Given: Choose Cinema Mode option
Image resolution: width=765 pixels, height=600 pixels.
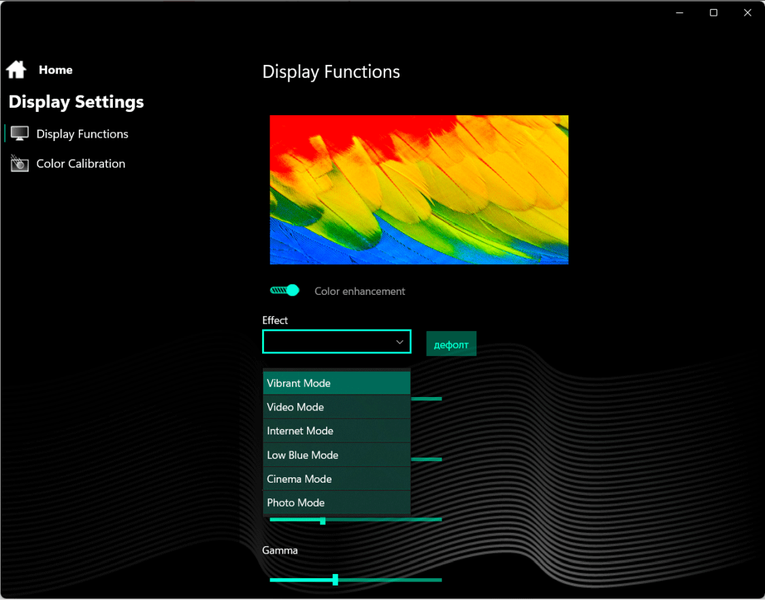Looking at the screenshot, I should 337,479.
